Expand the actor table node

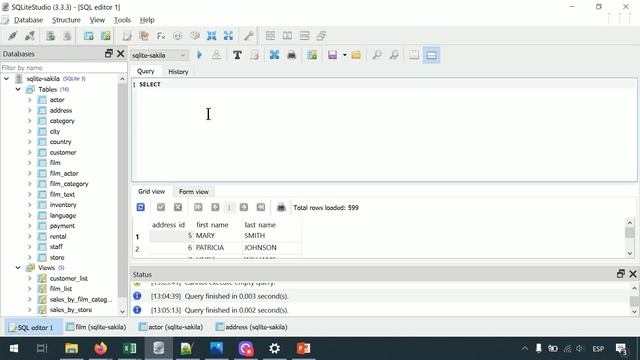point(29,100)
